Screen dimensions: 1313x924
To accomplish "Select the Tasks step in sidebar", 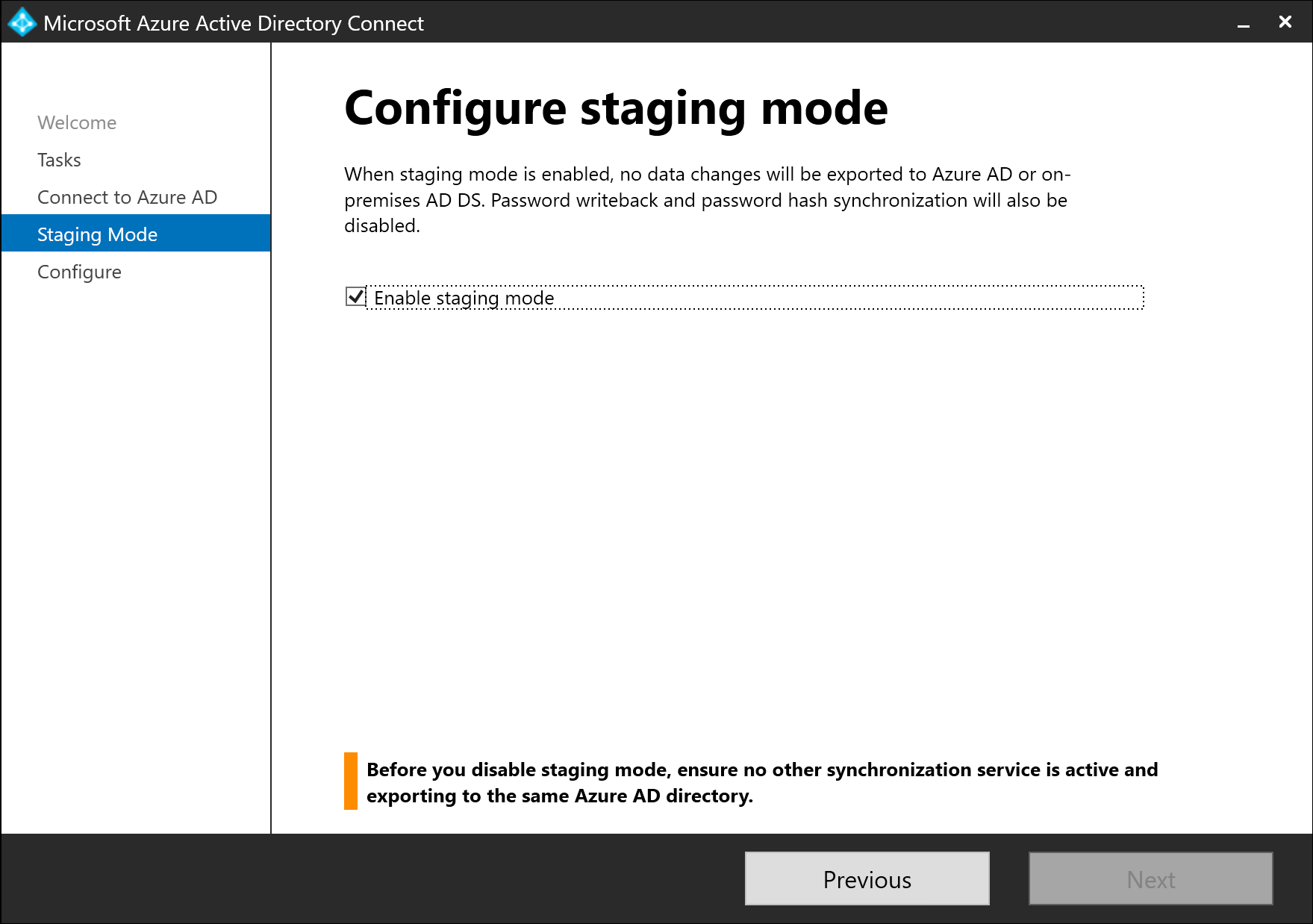I will click(59, 160).
